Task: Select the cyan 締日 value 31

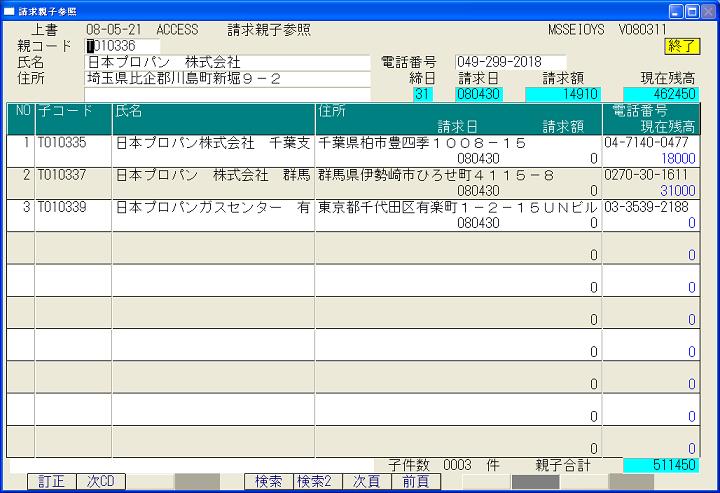Action: tap(422, 94)
